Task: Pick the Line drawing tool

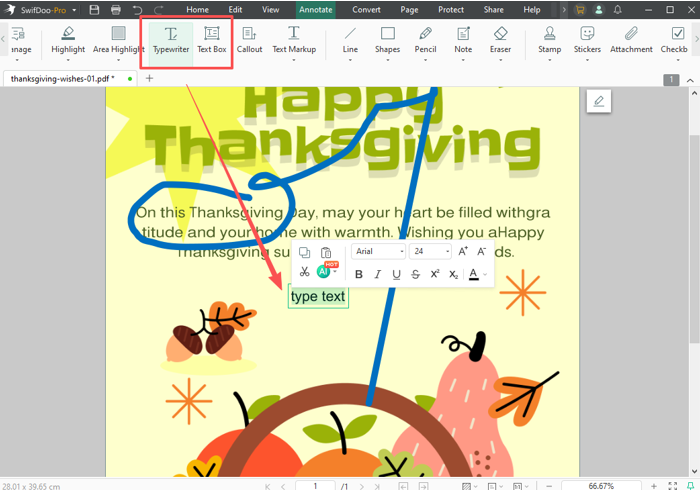Action: (x=350, y=40)
